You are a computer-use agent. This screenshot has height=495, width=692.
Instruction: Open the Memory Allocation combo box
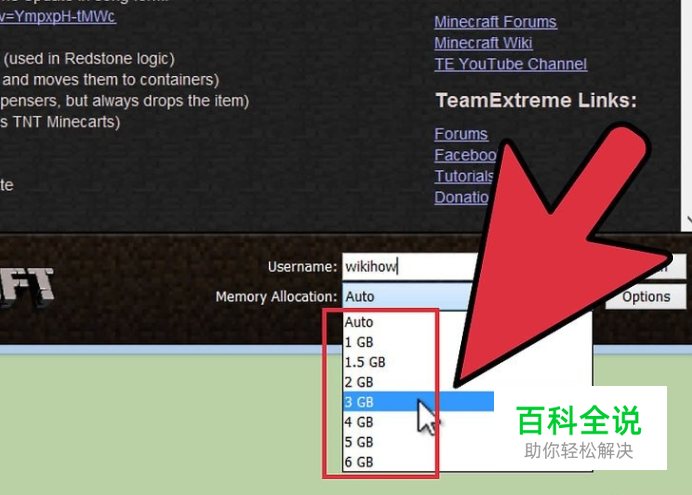point(408,296)
